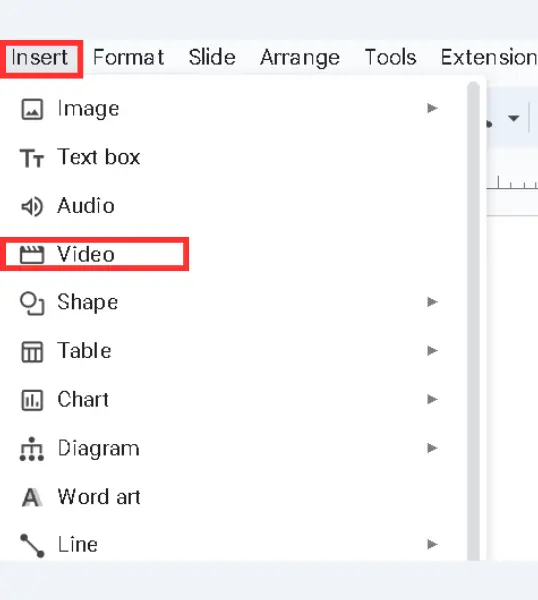Open the Arrange menu
Image resolution: width=538 pixels, height=600 pixels.
pyautogui.click(x=300, y=58)
